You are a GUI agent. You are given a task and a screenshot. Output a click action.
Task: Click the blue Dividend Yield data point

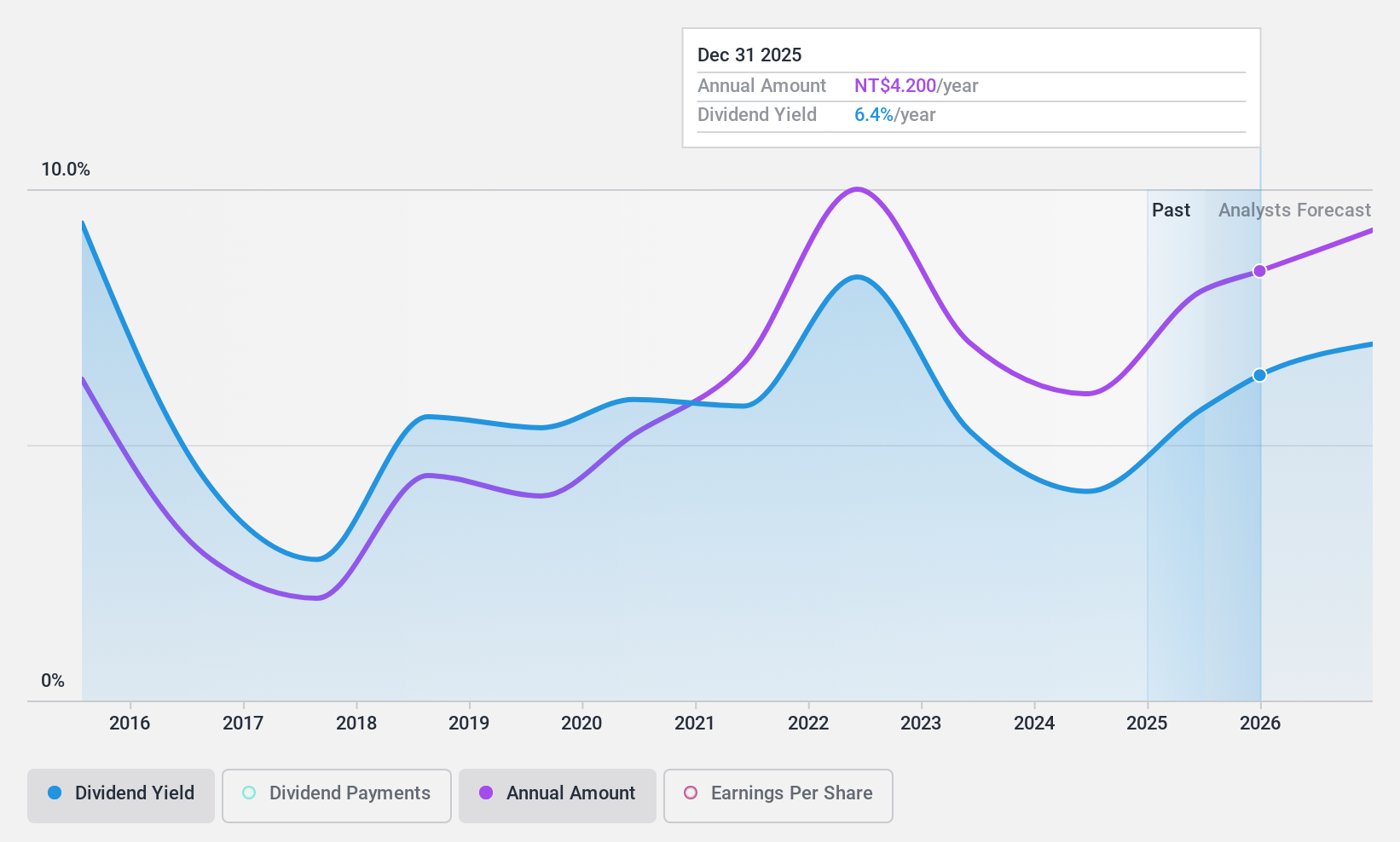pos(1259,375)
